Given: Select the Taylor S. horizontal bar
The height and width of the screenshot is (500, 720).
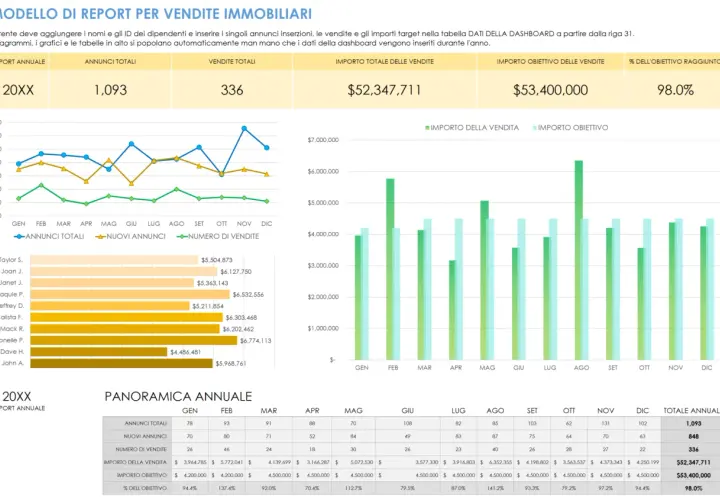Looking at the screenshot, I should pyautogui.click(x=114, y=260).
